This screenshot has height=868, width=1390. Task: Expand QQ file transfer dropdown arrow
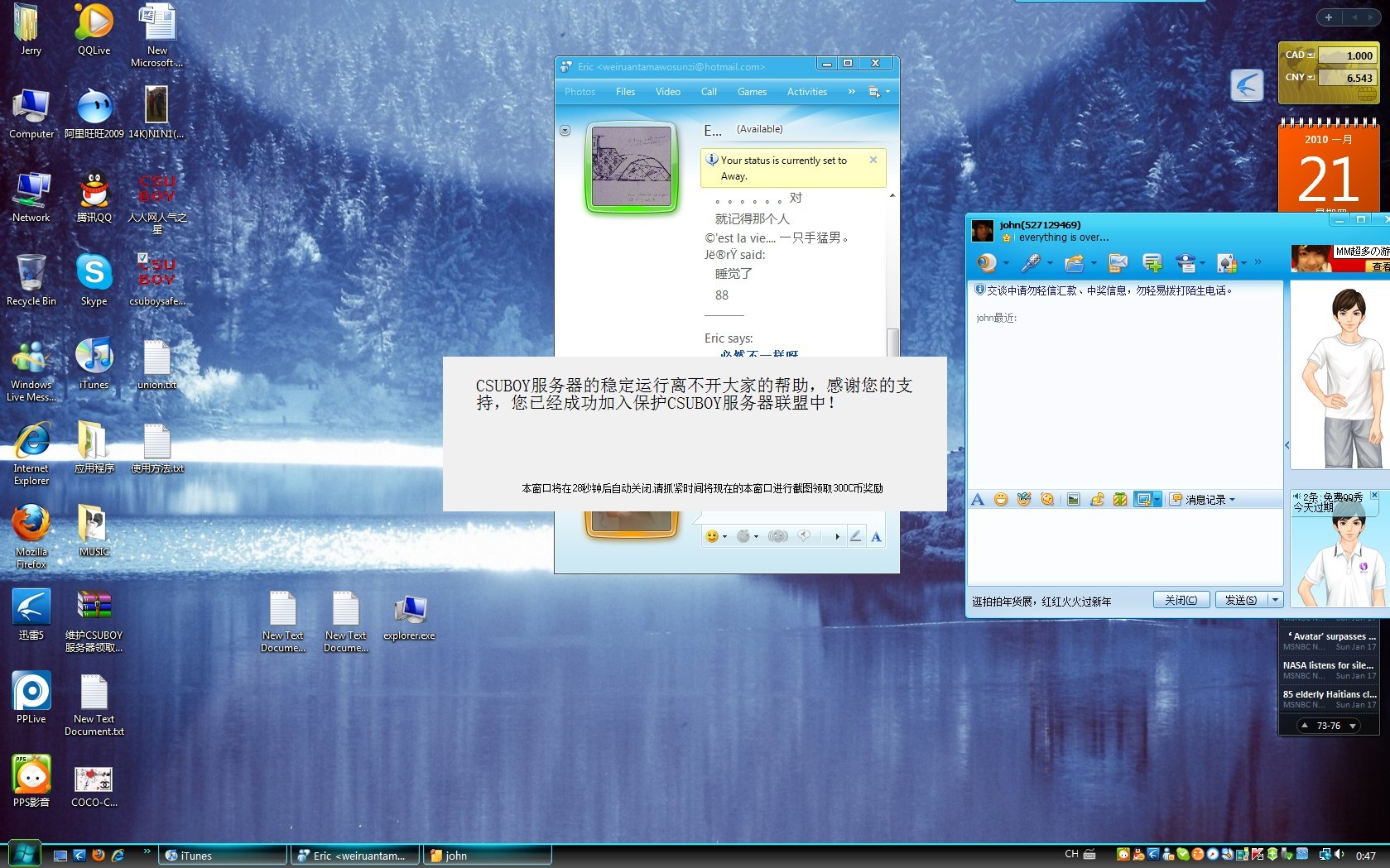pyautogui.click(x=1094, y=264)
